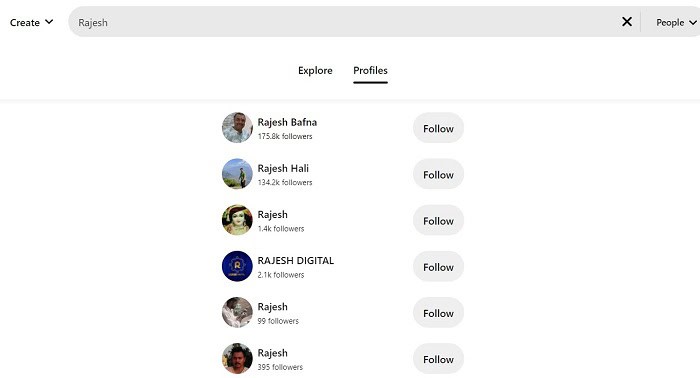The image size is (700, 378).
Task: Open avatar of Rajesh with 395 followers
Action: [237, 358]
